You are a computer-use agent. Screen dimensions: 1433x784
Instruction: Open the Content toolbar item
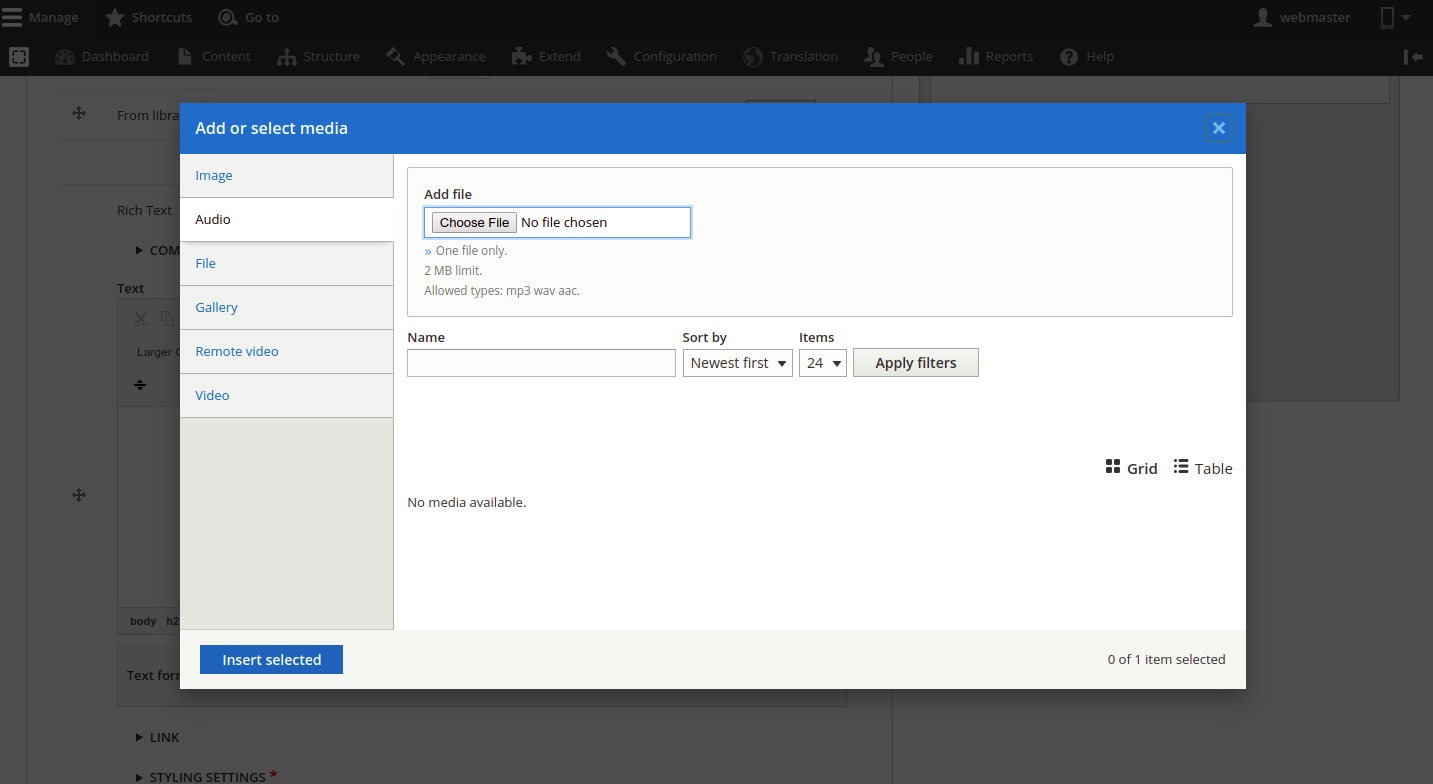pyautogui.click(x=214, y=57)
